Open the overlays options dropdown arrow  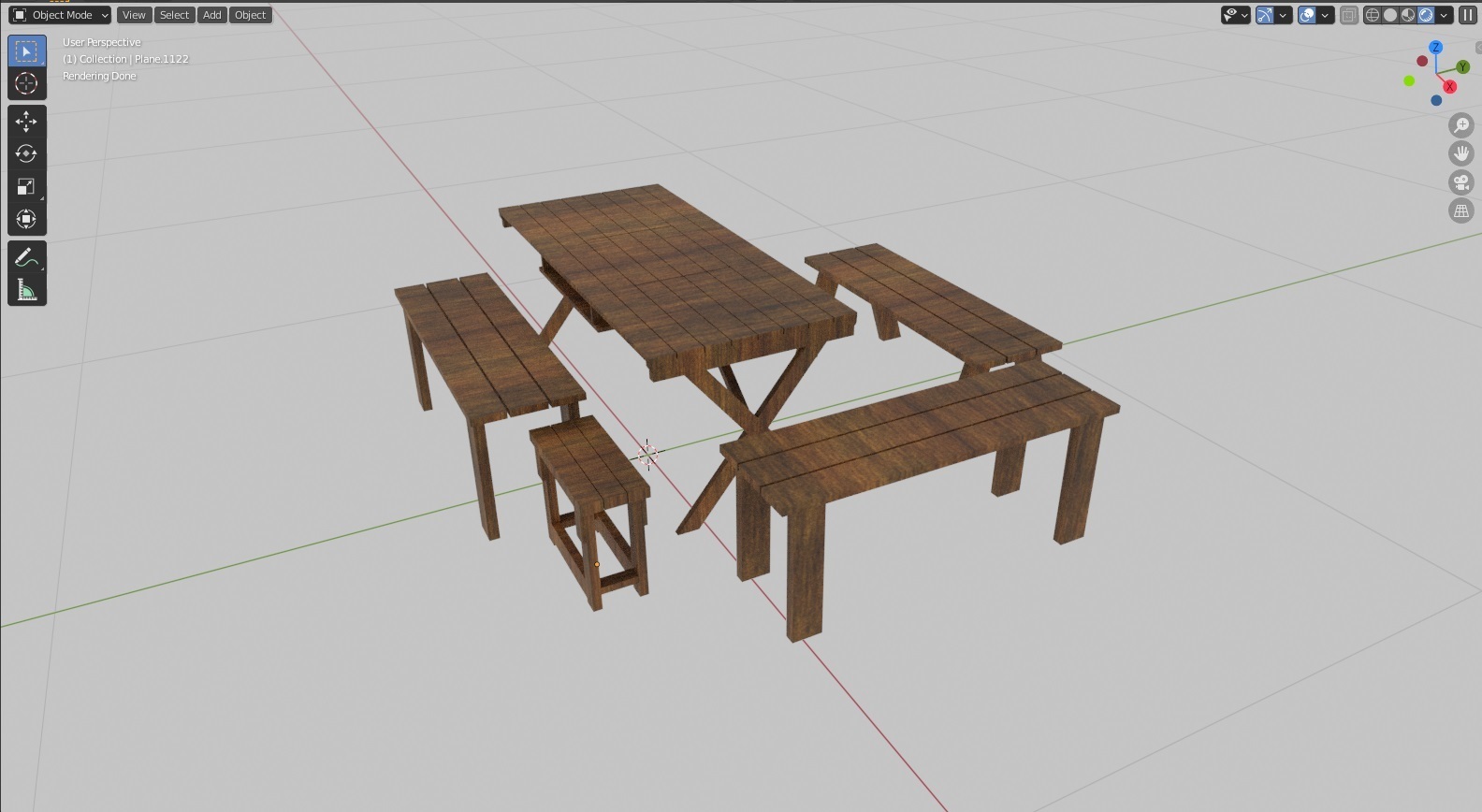tap(1325, 15)
